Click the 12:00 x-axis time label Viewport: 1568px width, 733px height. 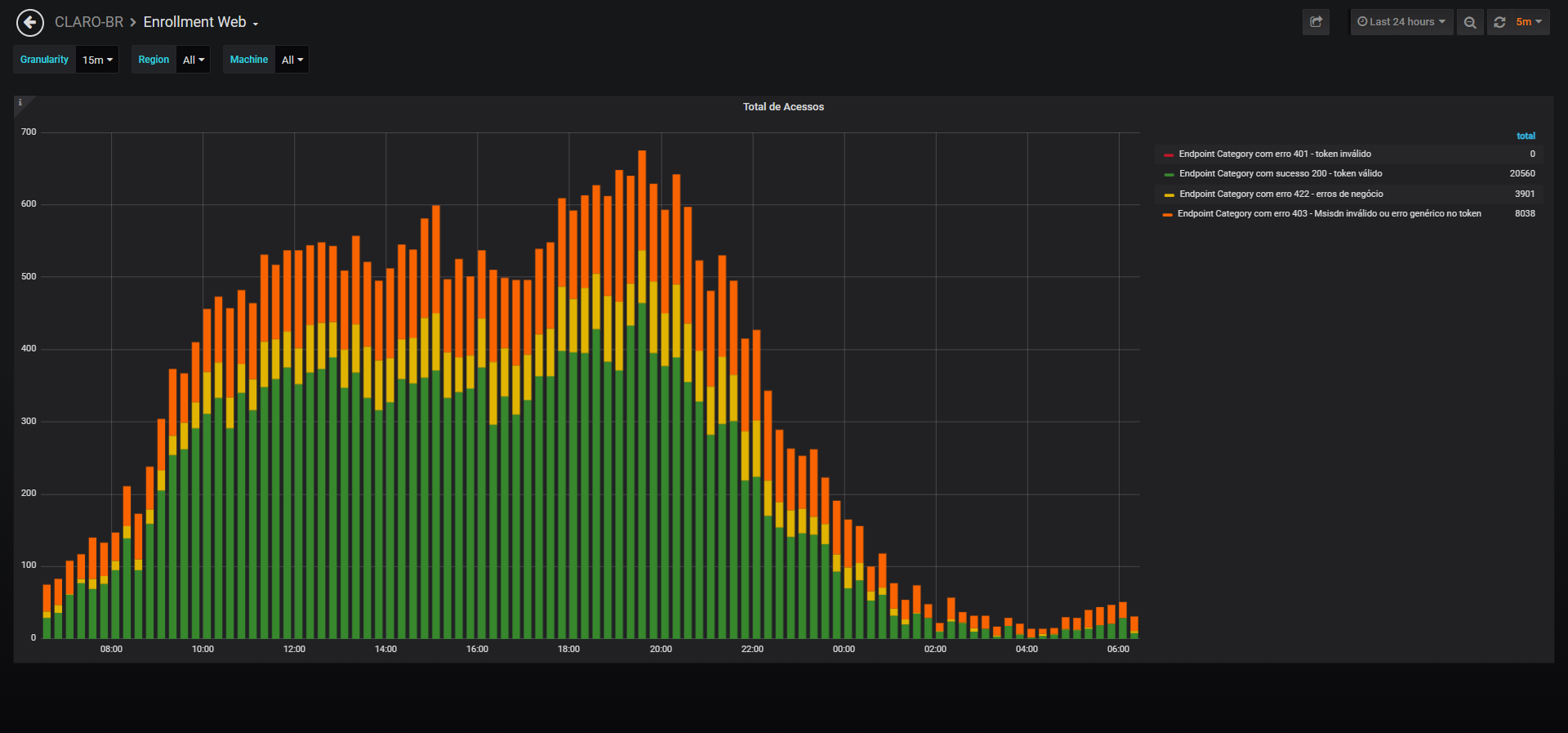click(294, 649)
